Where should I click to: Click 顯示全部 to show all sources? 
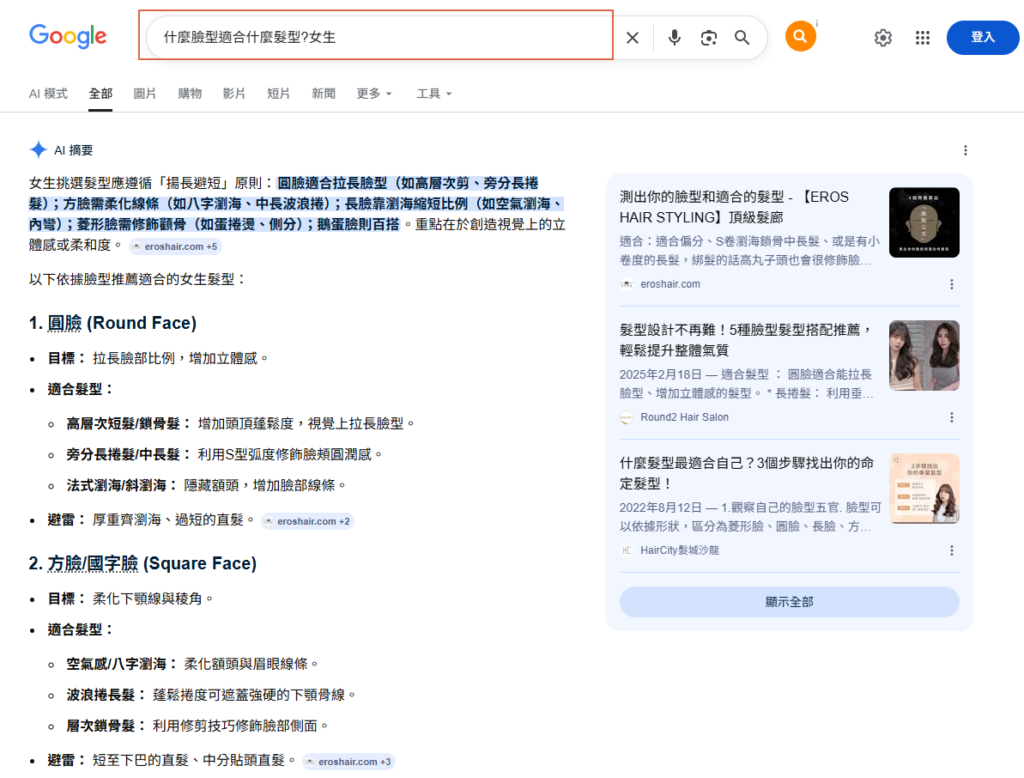(x=789, y=602)
